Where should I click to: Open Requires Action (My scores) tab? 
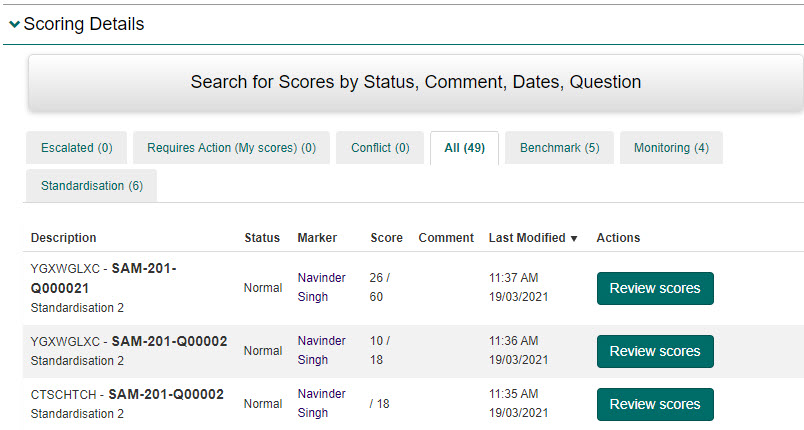(231, 148)
